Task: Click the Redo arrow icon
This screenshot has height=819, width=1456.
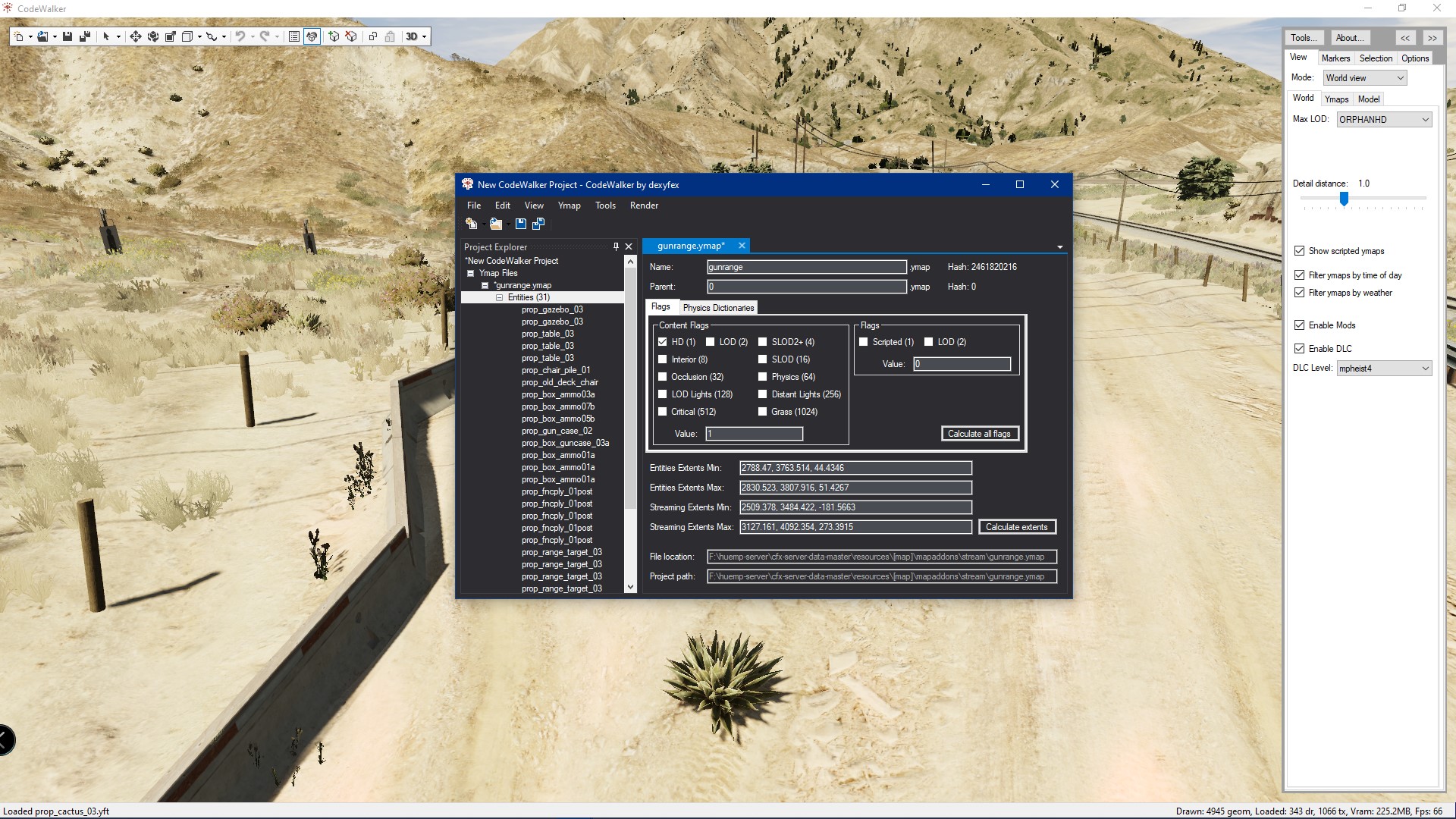Action: (x=264, y=36)
